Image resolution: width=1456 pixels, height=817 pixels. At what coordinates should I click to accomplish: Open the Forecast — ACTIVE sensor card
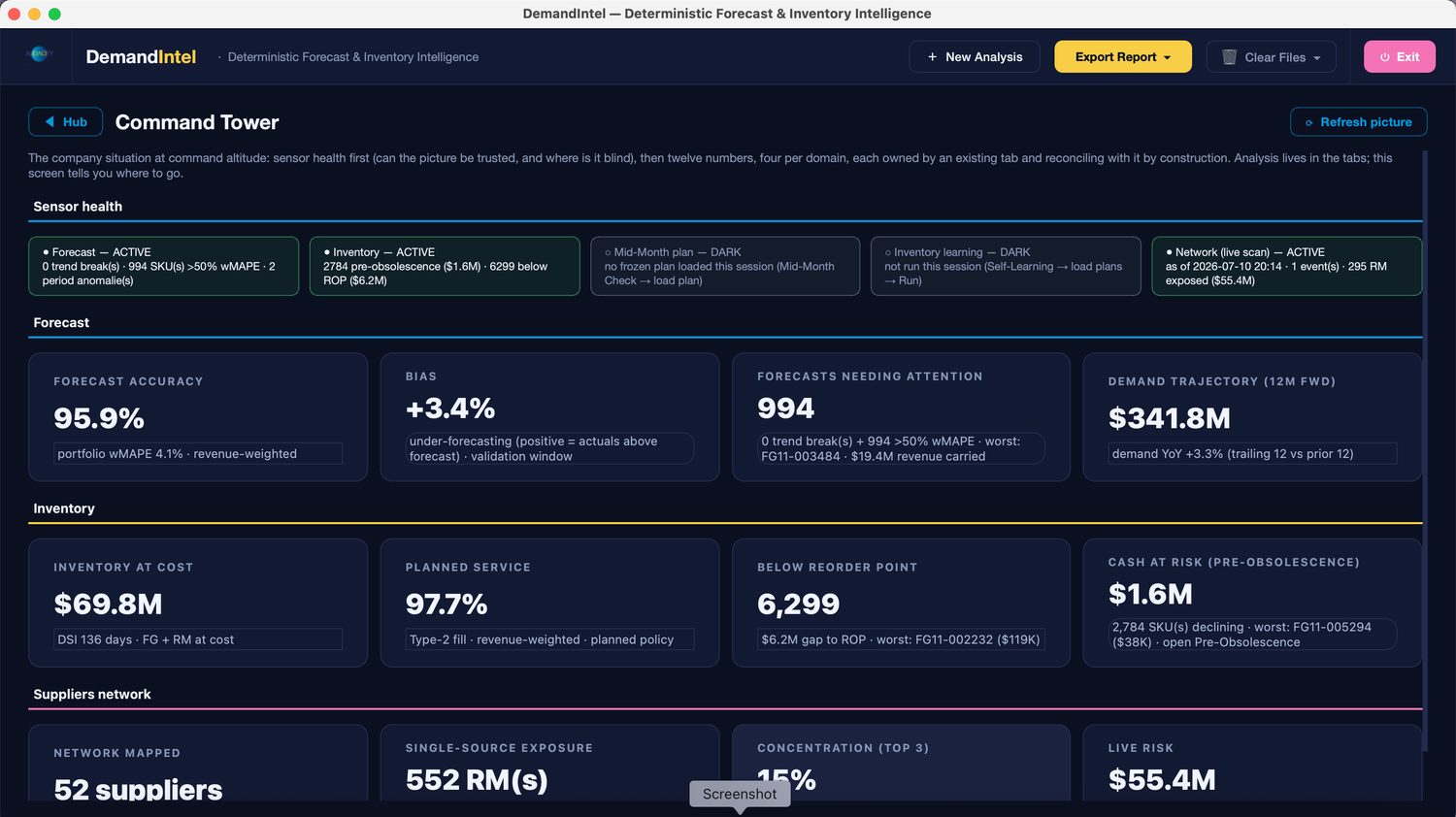click(163, 266)
